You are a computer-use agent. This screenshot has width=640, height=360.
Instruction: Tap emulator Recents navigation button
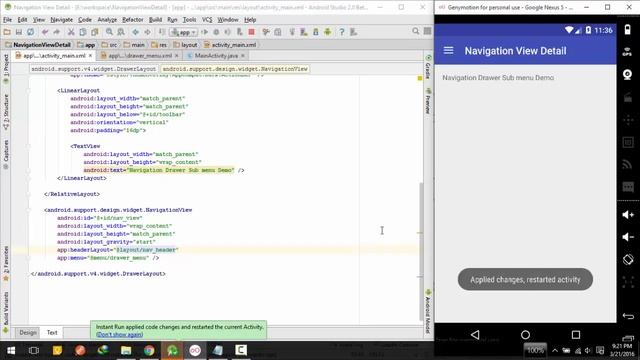[x=576, y=335]
